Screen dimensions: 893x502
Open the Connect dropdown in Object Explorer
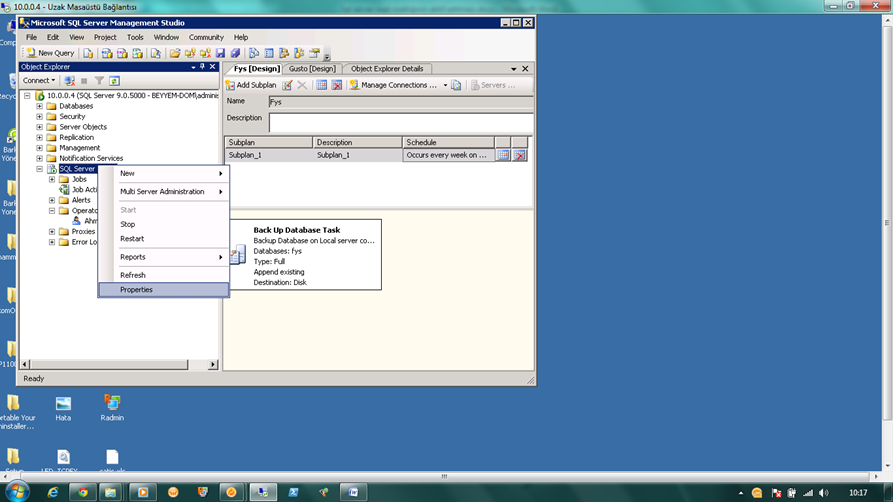(39, 80)
